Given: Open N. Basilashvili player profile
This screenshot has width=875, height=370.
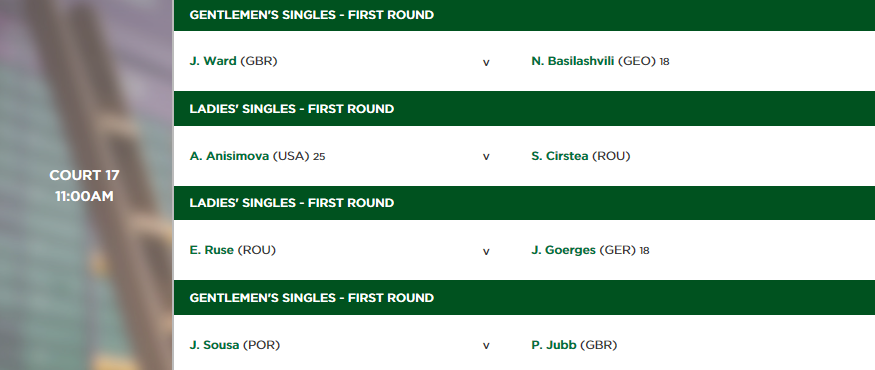Looking at the screenshot, I should [x=573, y=61].
